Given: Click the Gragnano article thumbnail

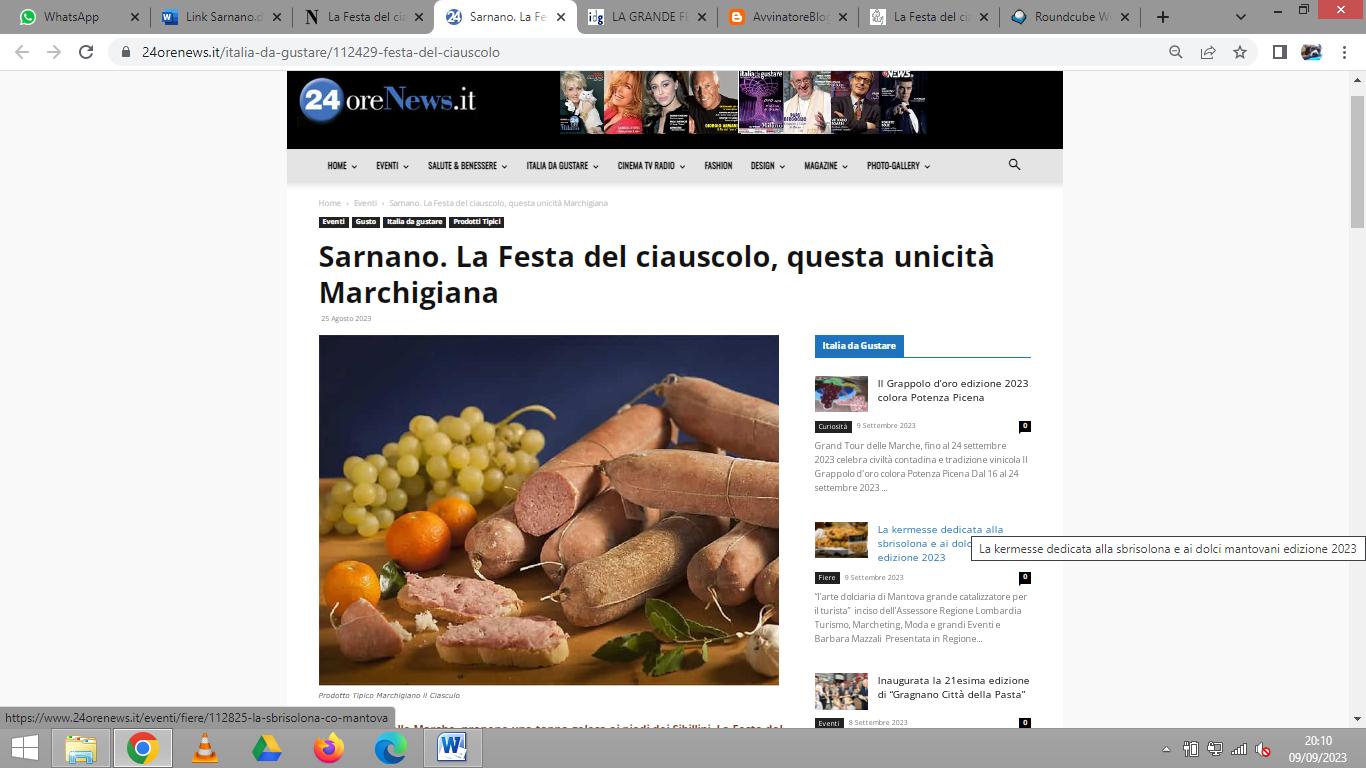Looking at the screenshot, I should pyautogui.click(x=841, y=691).
